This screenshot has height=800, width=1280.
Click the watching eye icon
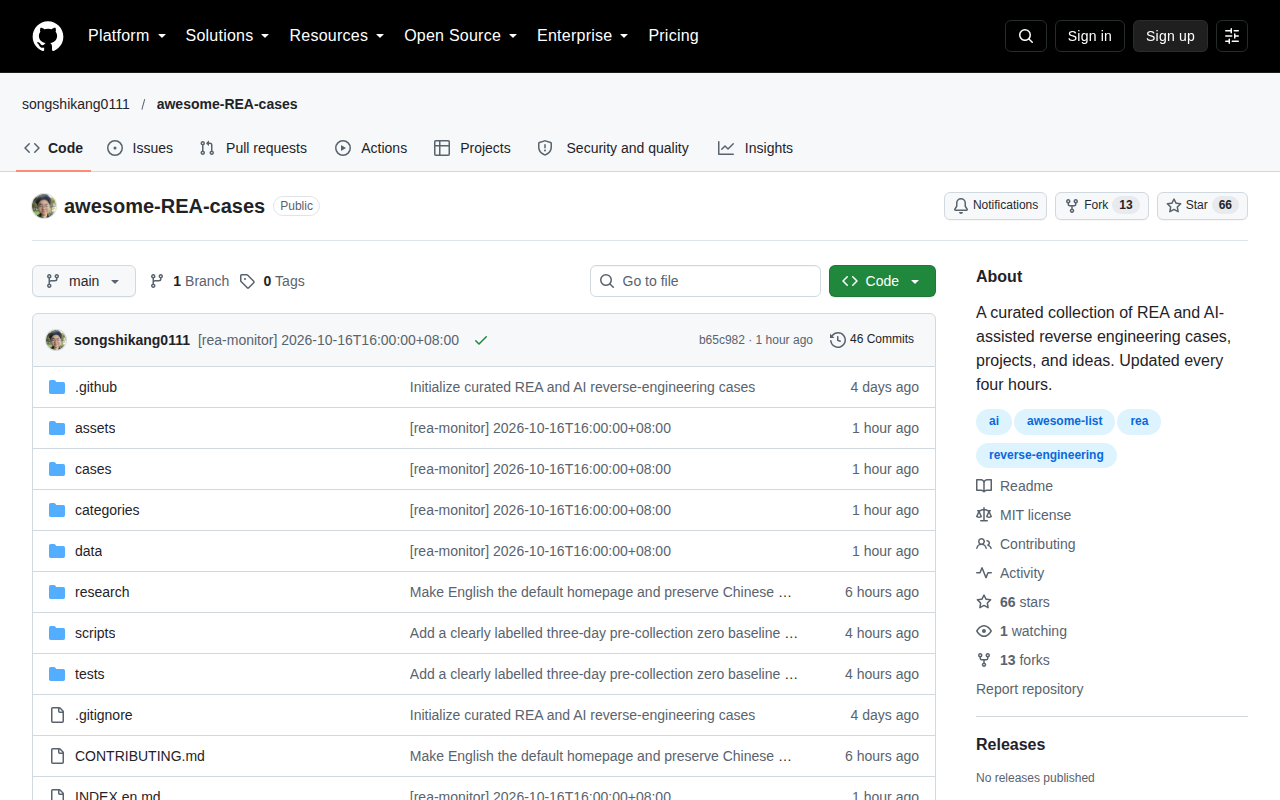[x=984, y=631]
